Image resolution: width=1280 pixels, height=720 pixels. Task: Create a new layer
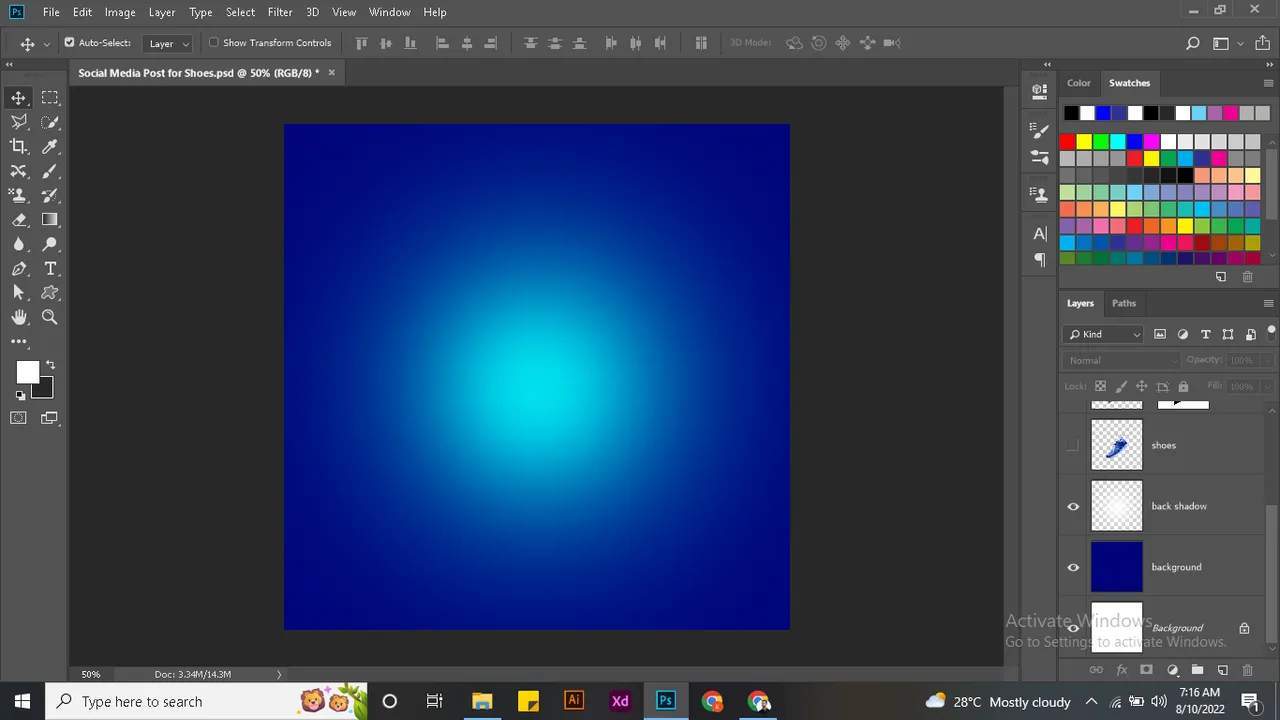[x=1222, y=670]
